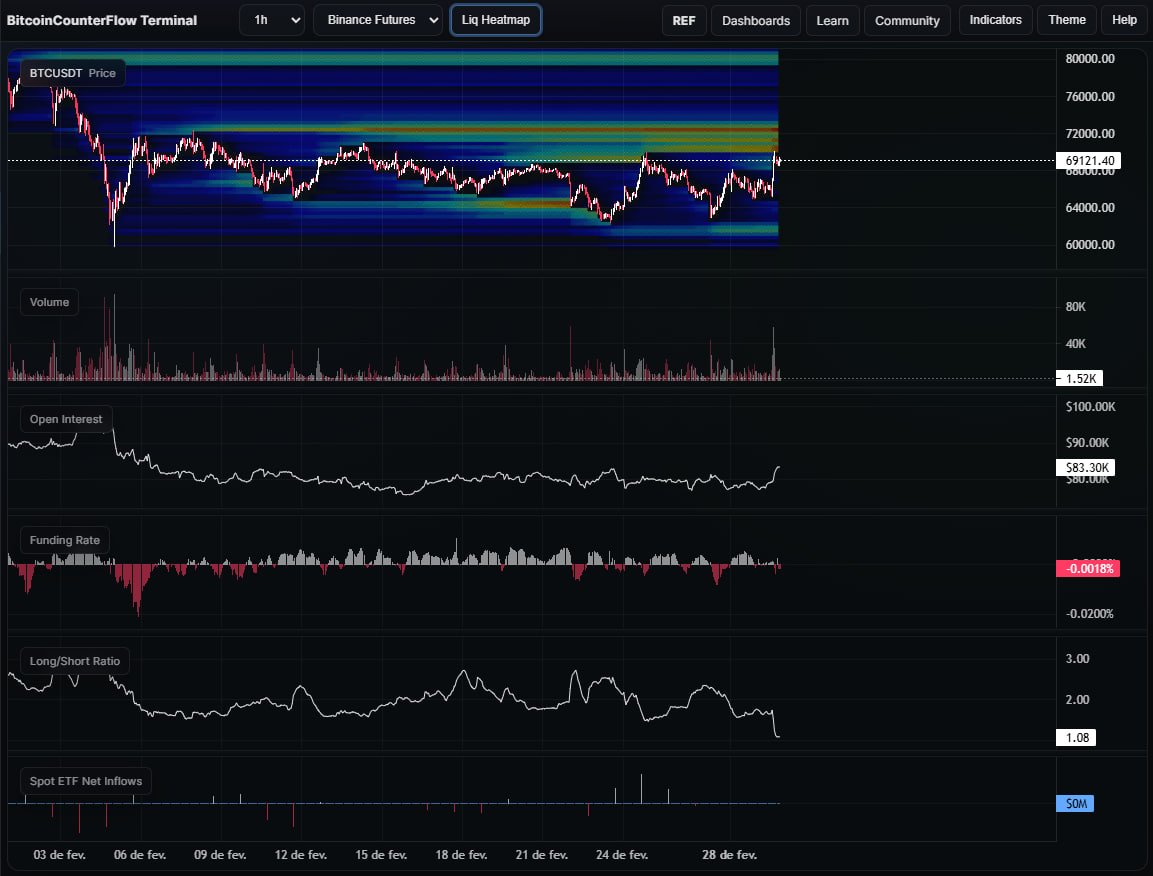
Task: Open the Dashboards menu
Action: point(755,19)
